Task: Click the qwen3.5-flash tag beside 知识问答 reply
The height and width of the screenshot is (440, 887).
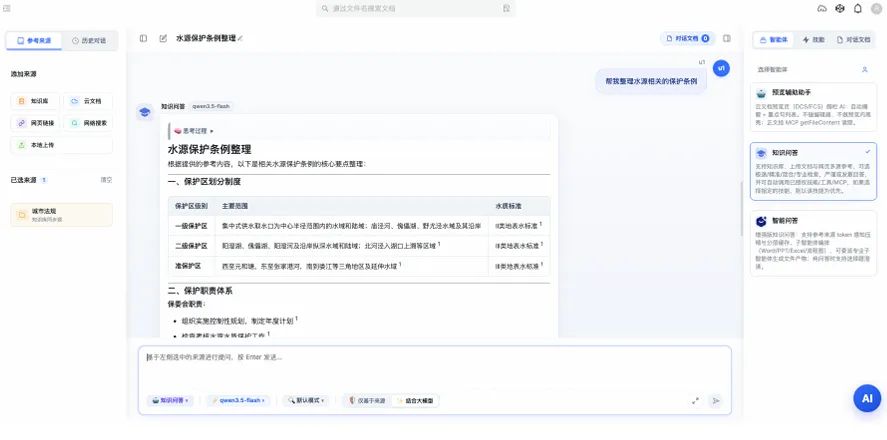Action: click(x=210, y=106)
